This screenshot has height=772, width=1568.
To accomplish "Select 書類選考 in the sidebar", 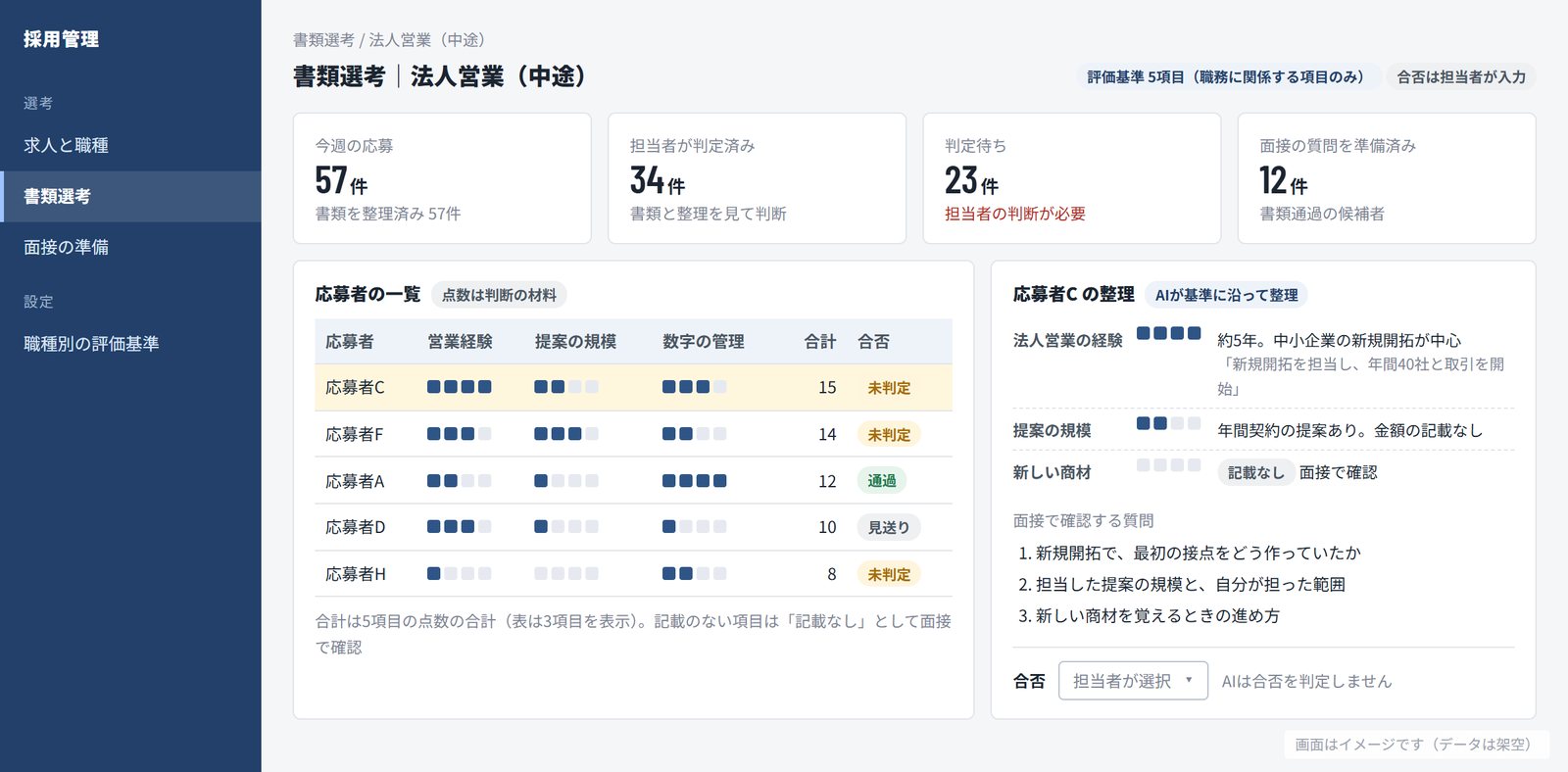I will point(130,196).
